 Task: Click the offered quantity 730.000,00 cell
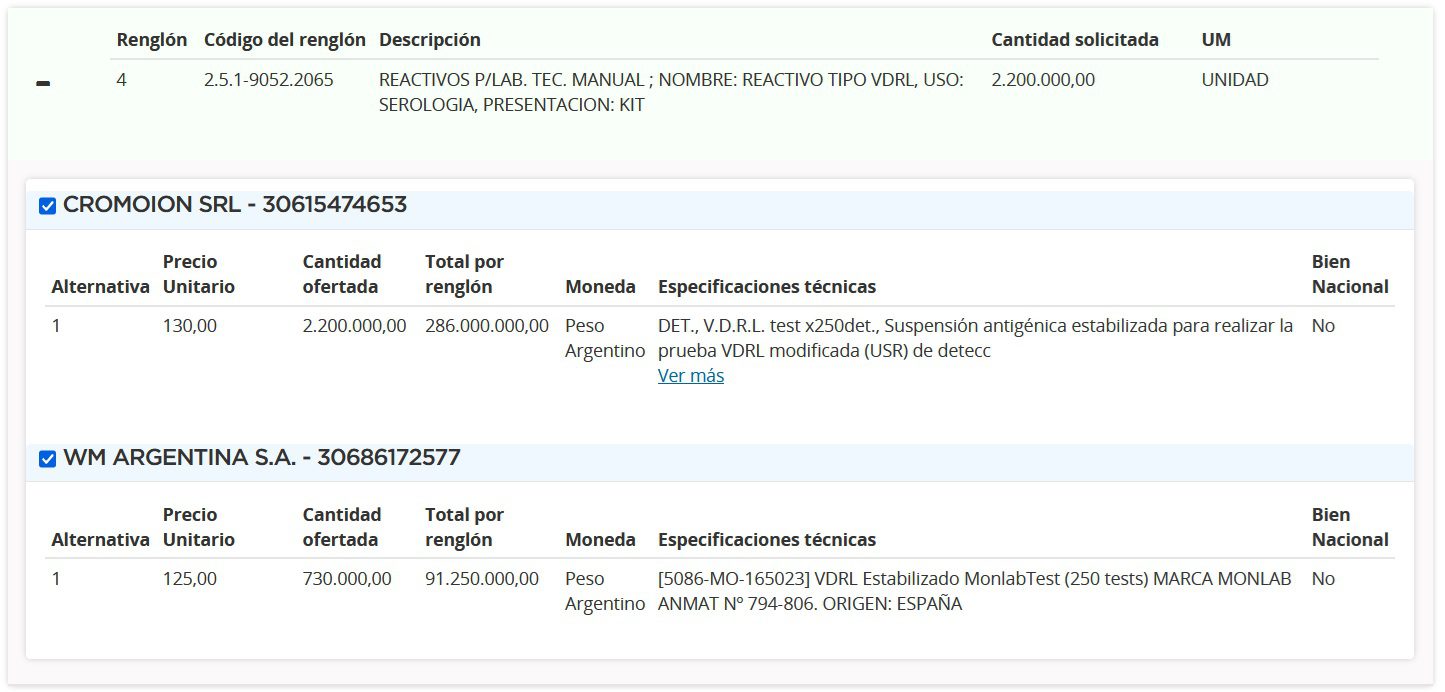[x=346, y=579]
